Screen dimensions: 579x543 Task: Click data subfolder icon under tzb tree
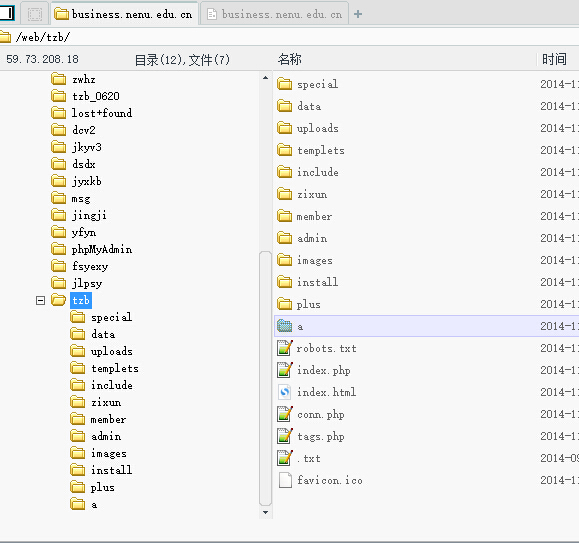pos(78,334)
